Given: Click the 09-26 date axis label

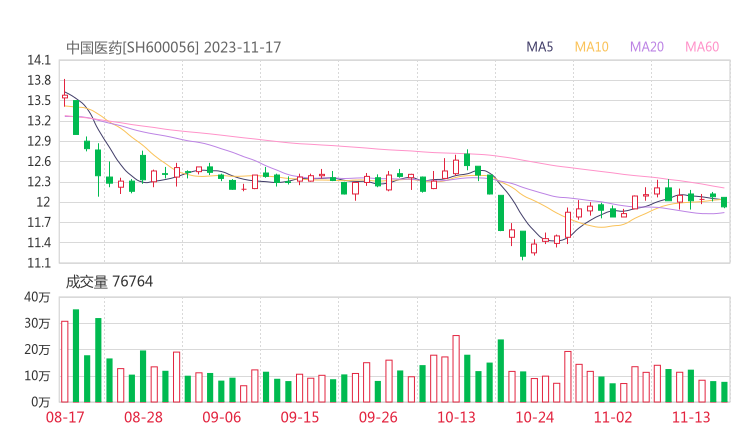Looking at the screenshot, I should pos(378,417).
